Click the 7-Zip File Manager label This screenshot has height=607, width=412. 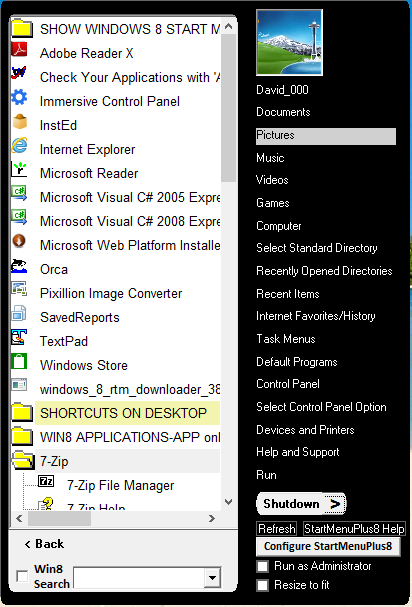[x=120, y=485]
